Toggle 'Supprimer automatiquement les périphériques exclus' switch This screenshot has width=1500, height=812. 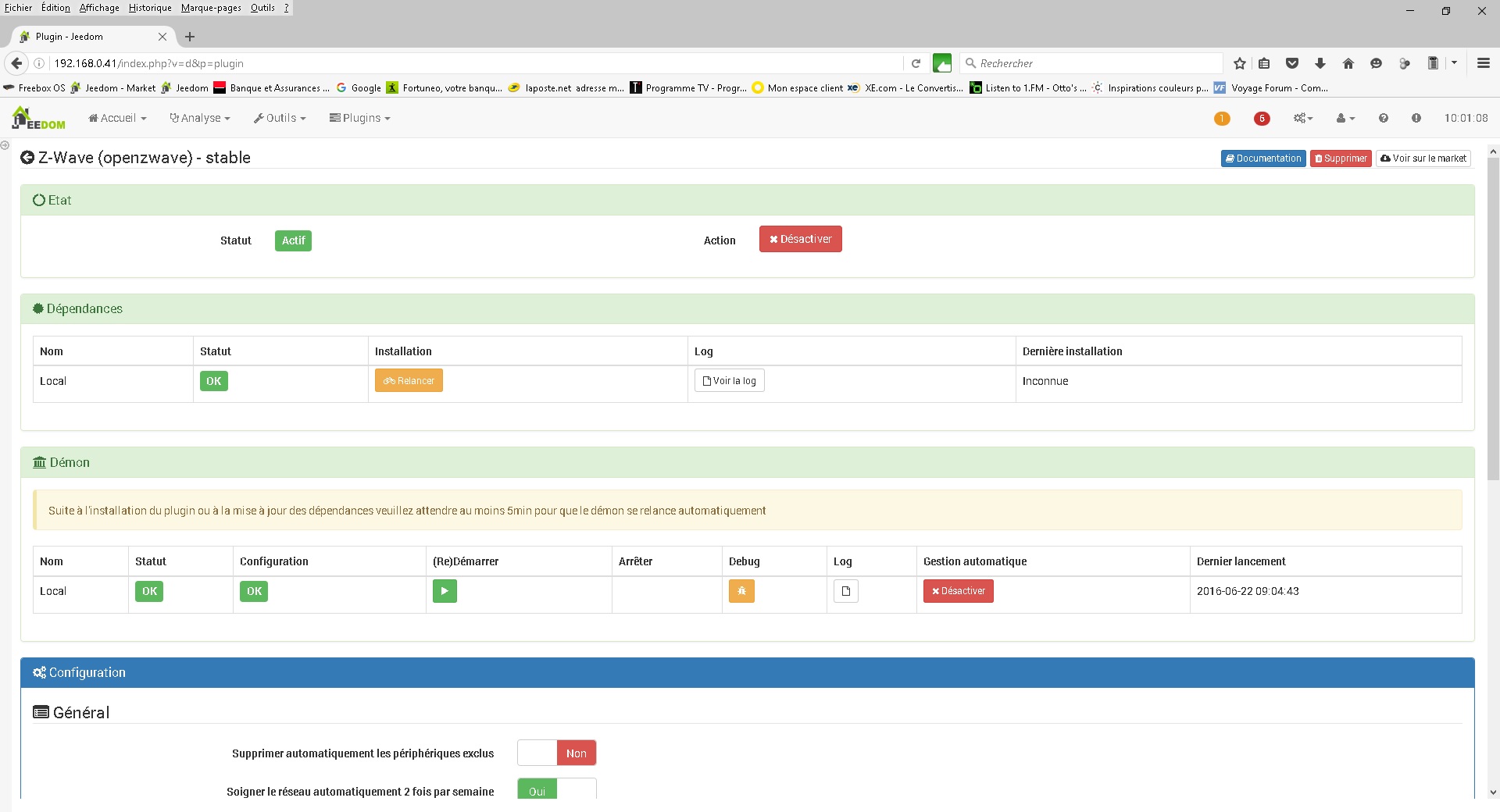[x=557, y=753]
